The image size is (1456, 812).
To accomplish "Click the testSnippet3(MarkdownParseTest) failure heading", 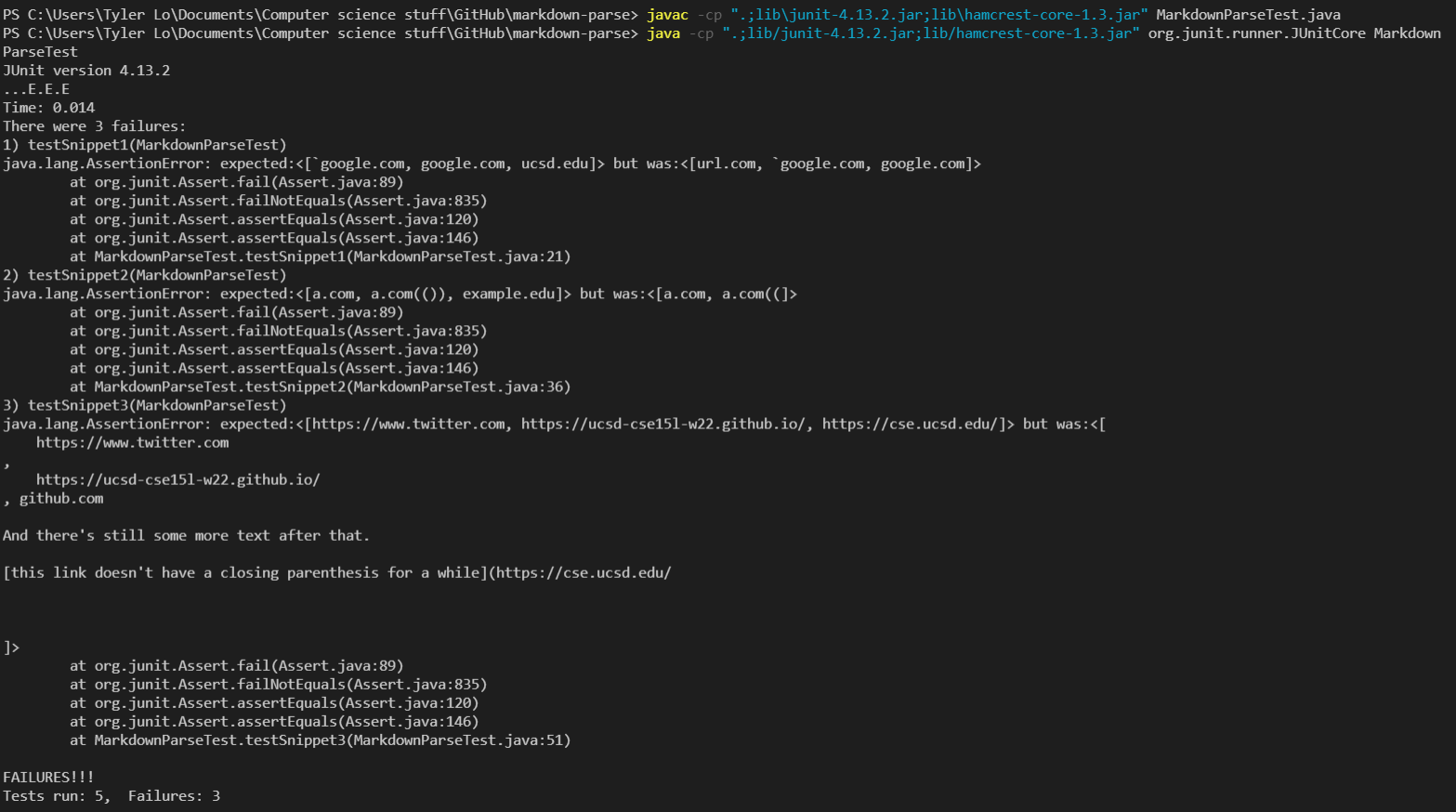I will pyautogui.click(x=157, y=405).
